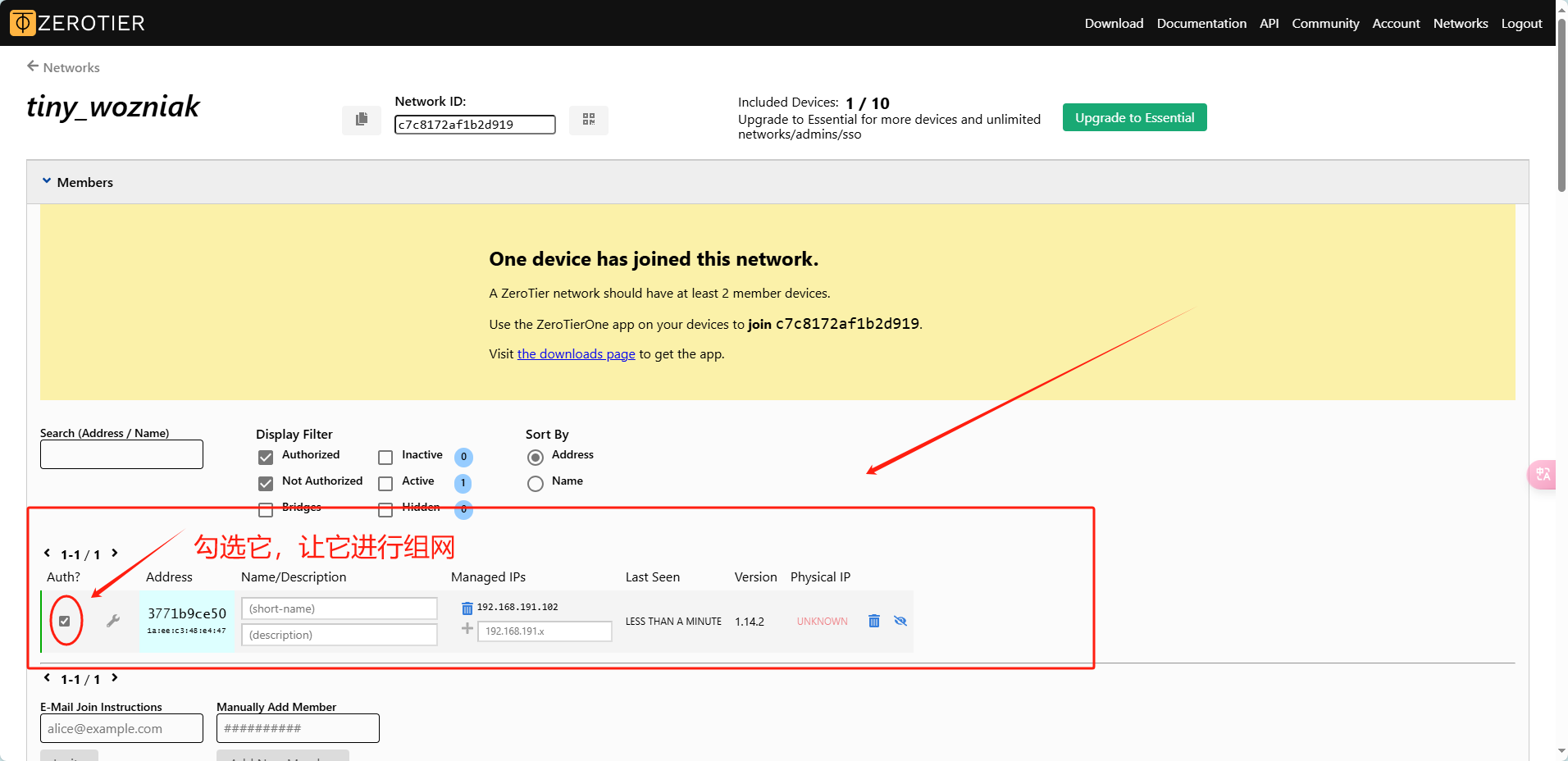Image resolution: width=1568 pixels, height=761 pixels.
Task: Enable the Inactive display filter
Action: 385,457
